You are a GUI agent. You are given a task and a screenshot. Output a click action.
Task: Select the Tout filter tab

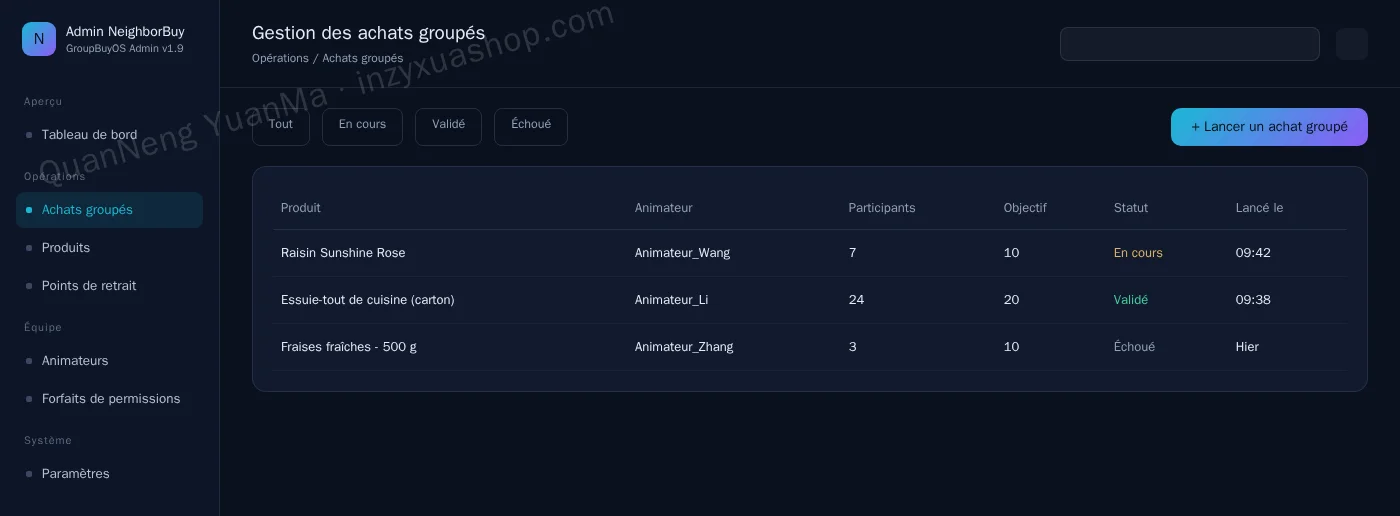point(281,127)
